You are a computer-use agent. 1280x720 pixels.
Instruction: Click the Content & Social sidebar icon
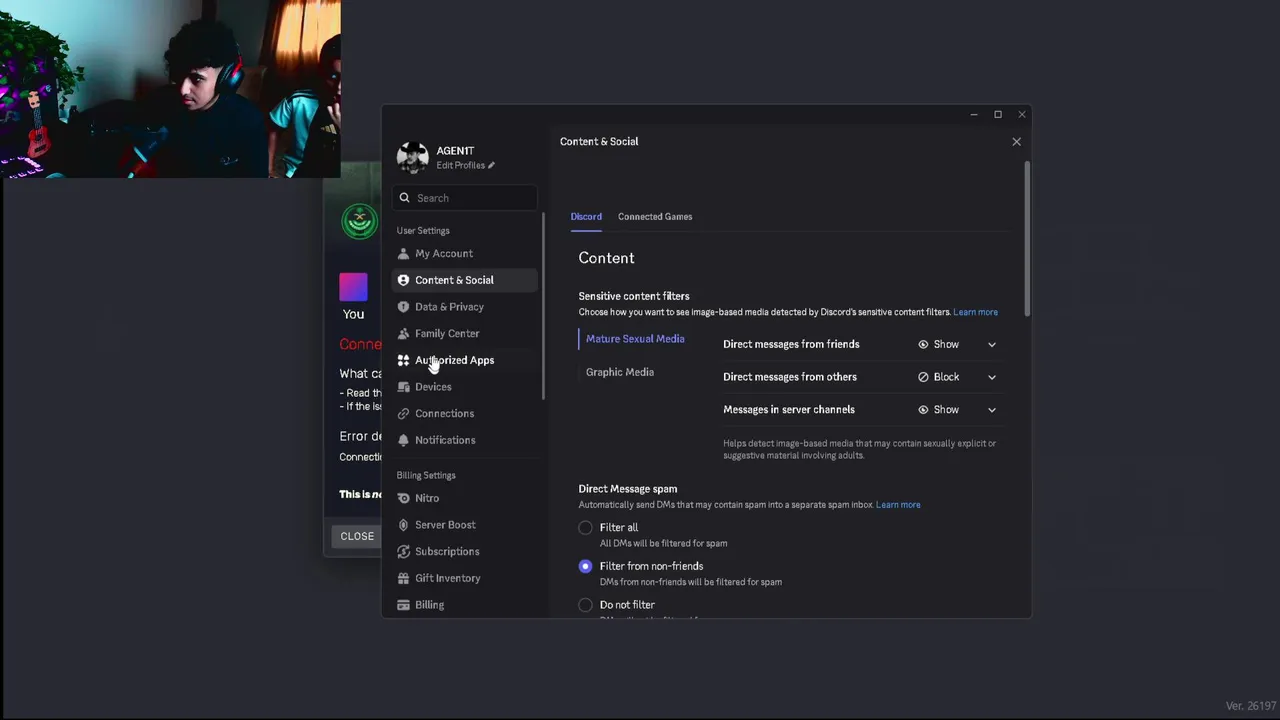point(403,280)
